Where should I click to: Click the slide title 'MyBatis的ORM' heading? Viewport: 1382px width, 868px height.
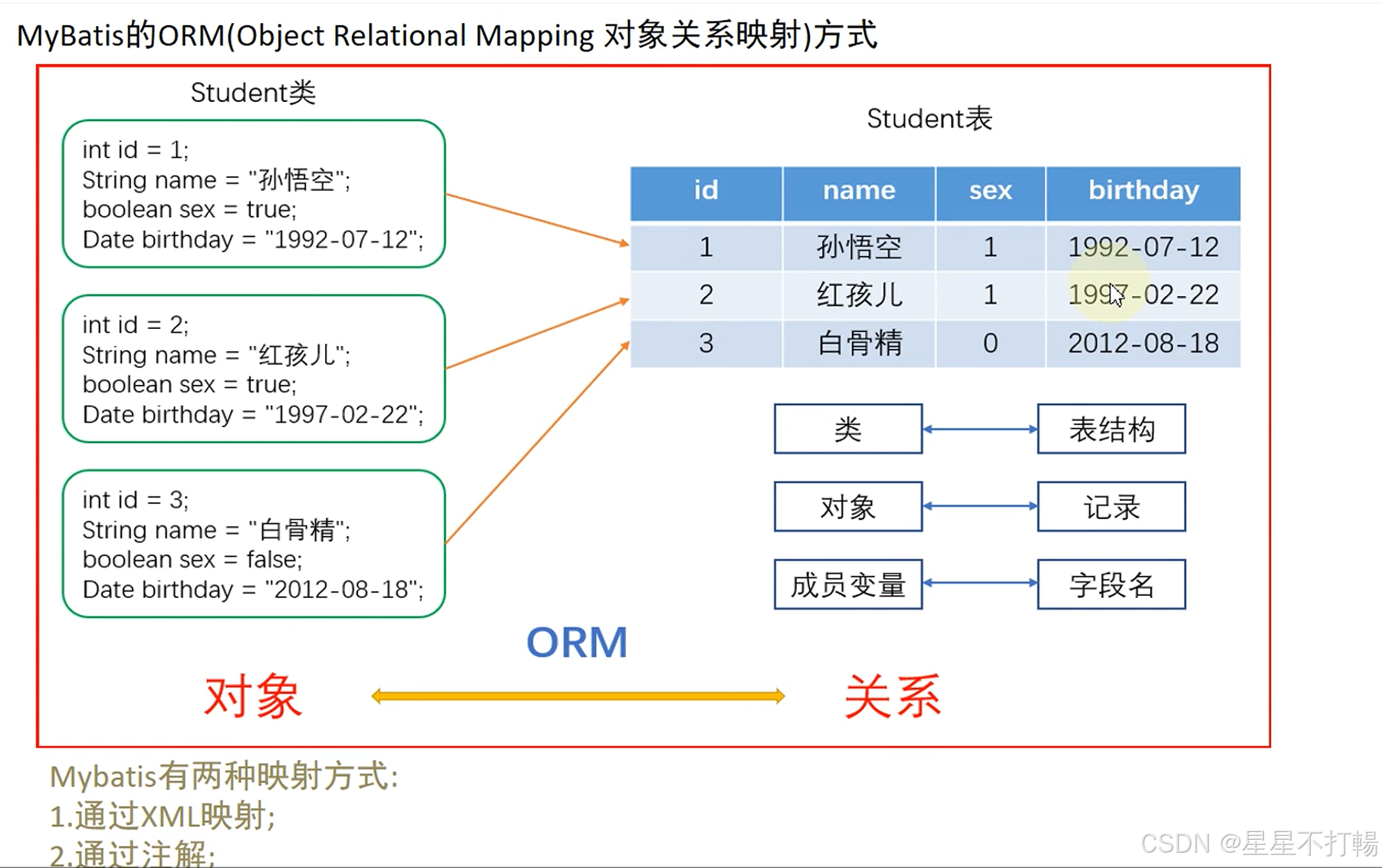(x=446, y=35)
